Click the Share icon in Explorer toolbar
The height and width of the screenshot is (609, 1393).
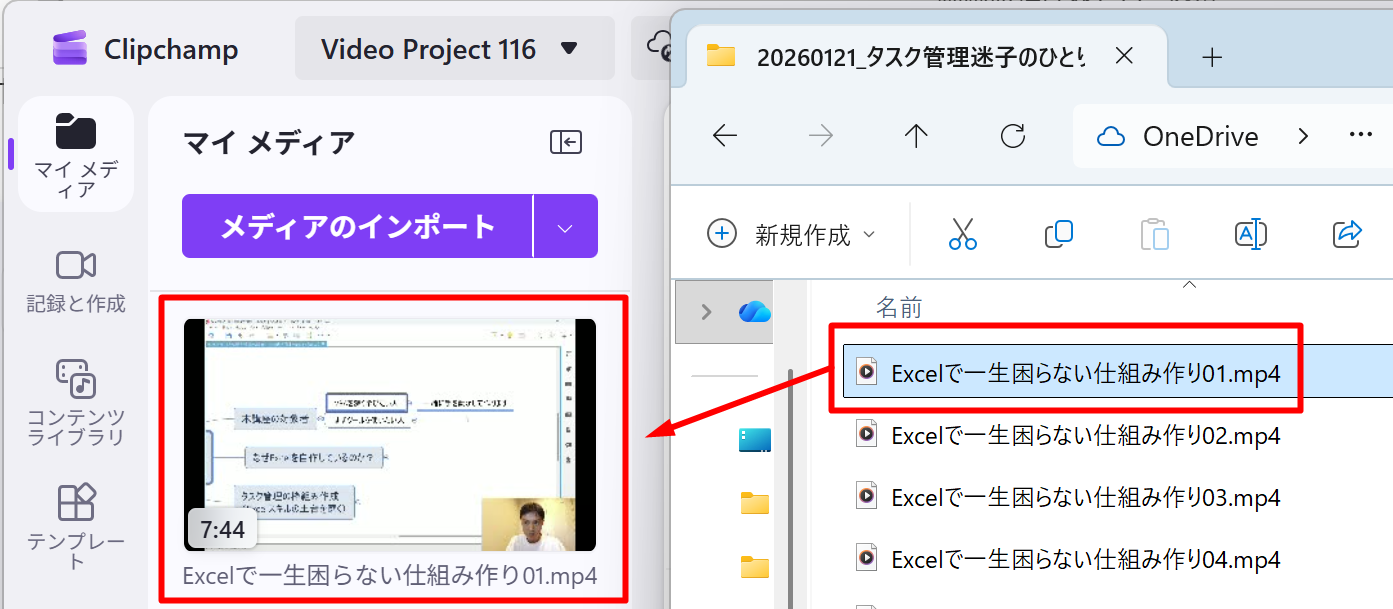(x=1347, y=234)
